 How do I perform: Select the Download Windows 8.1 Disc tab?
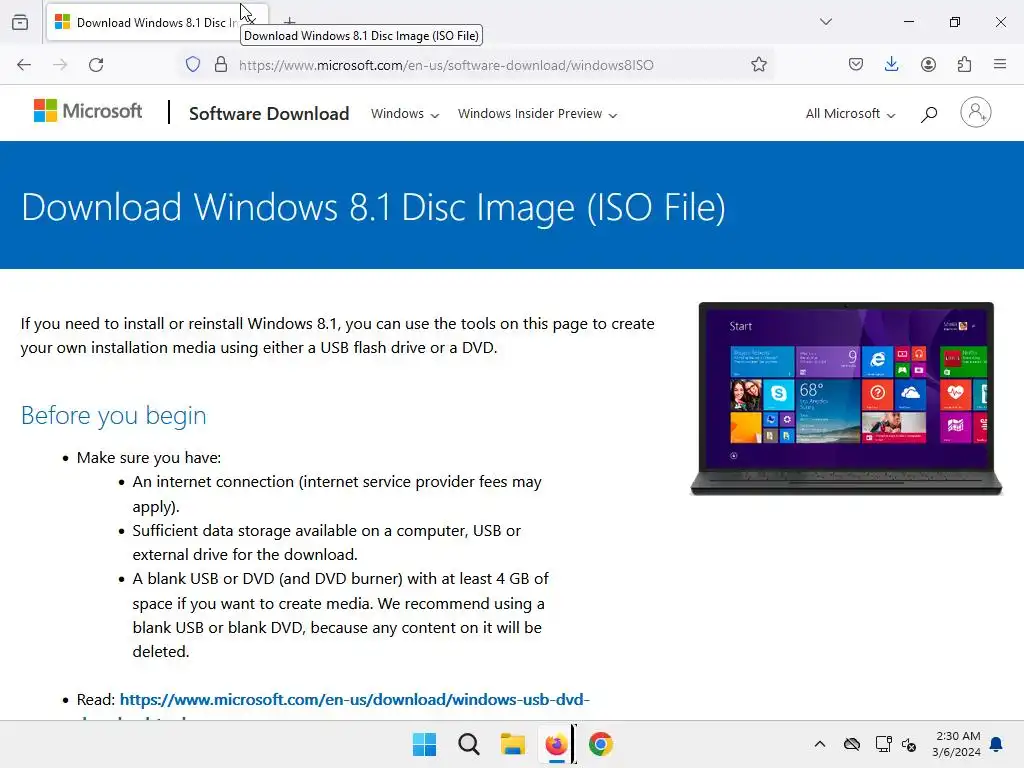click(x=157, y=22)
